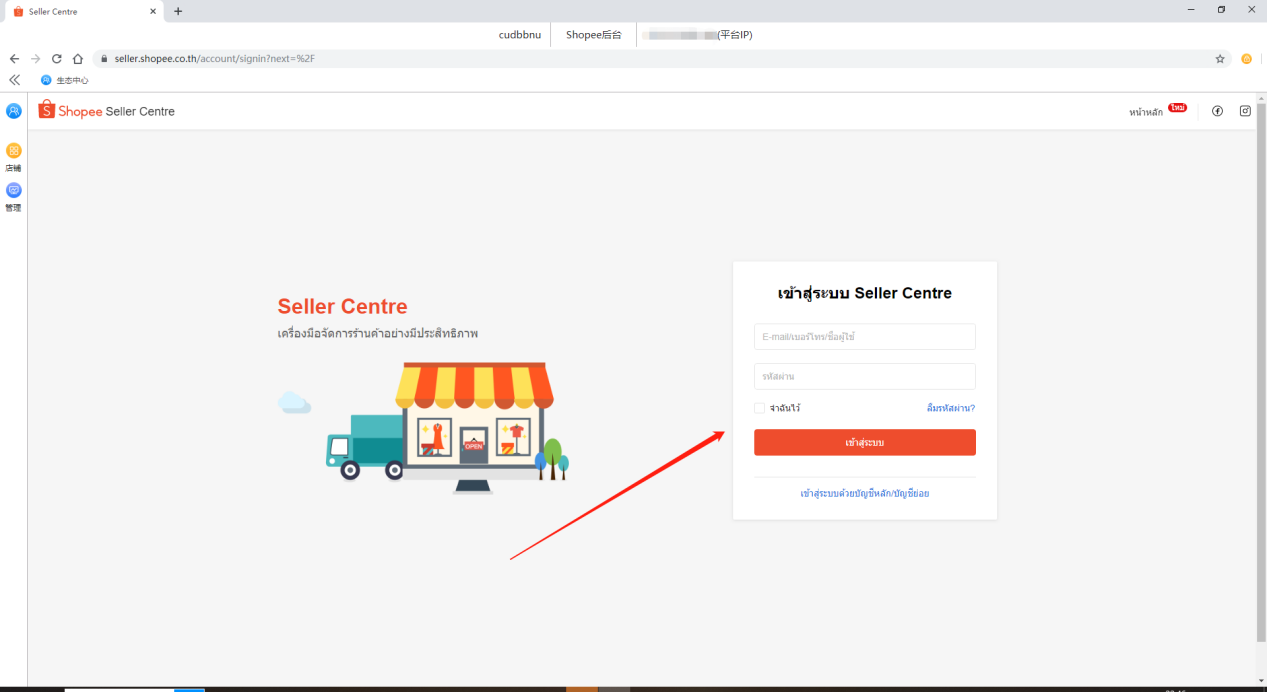Click the orange เข้าสู่ระบบ login button
1267x692 pixels.
pyautogui.click(x=865, y=442)
